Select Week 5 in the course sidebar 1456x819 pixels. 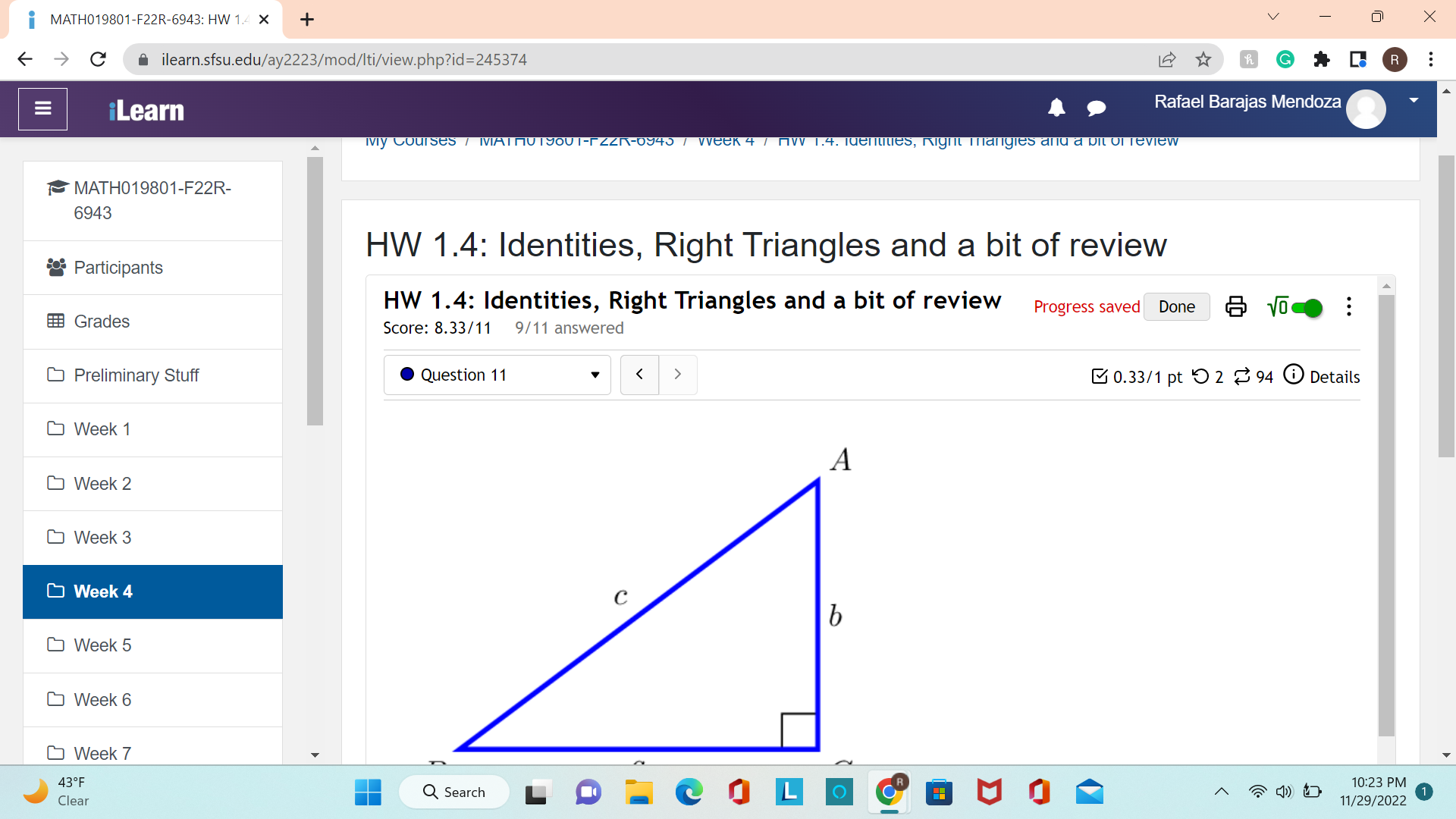[102, 645]
